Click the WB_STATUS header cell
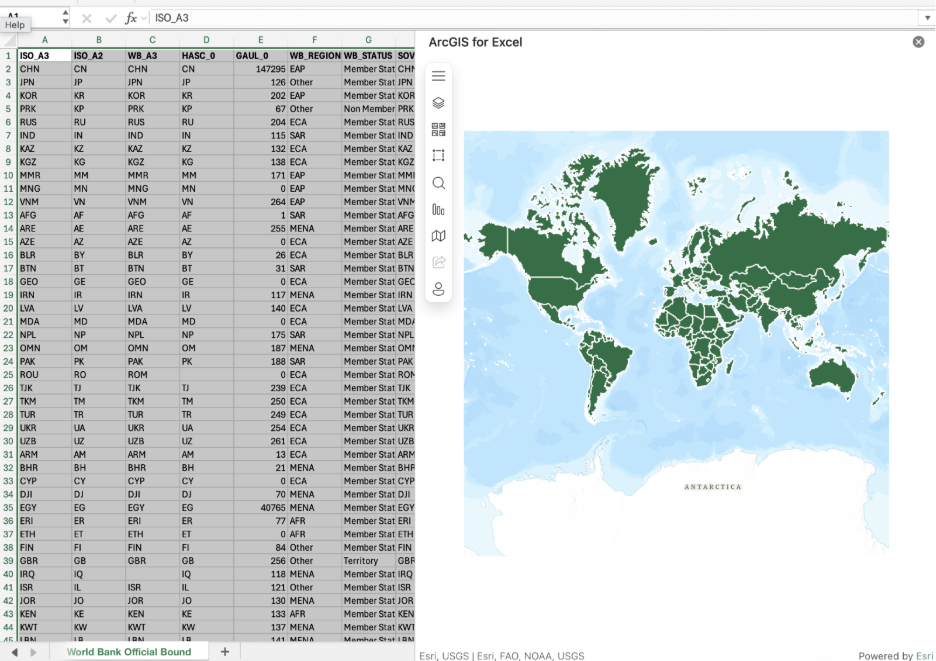 (x=368, y=56)
